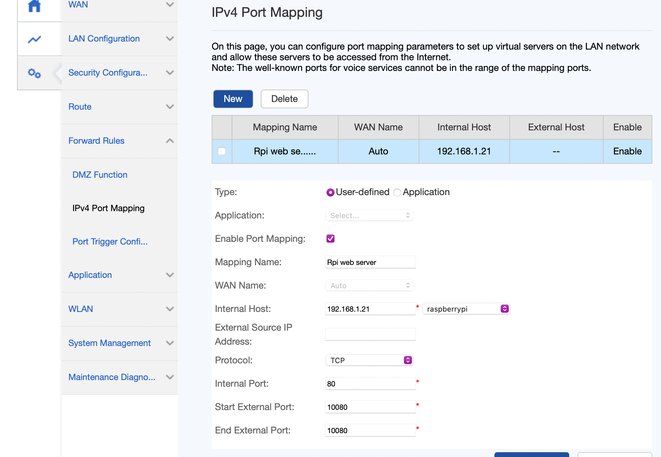Open the DMZ Function page

click(100, 175)
